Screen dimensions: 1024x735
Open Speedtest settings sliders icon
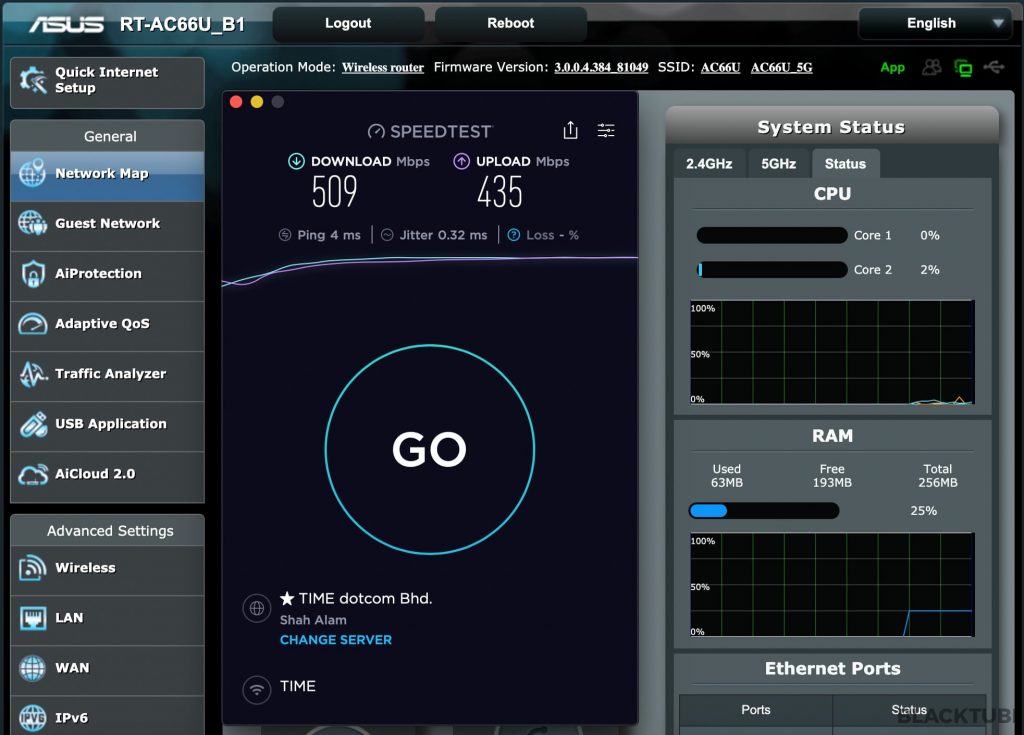tap(606, 130)
